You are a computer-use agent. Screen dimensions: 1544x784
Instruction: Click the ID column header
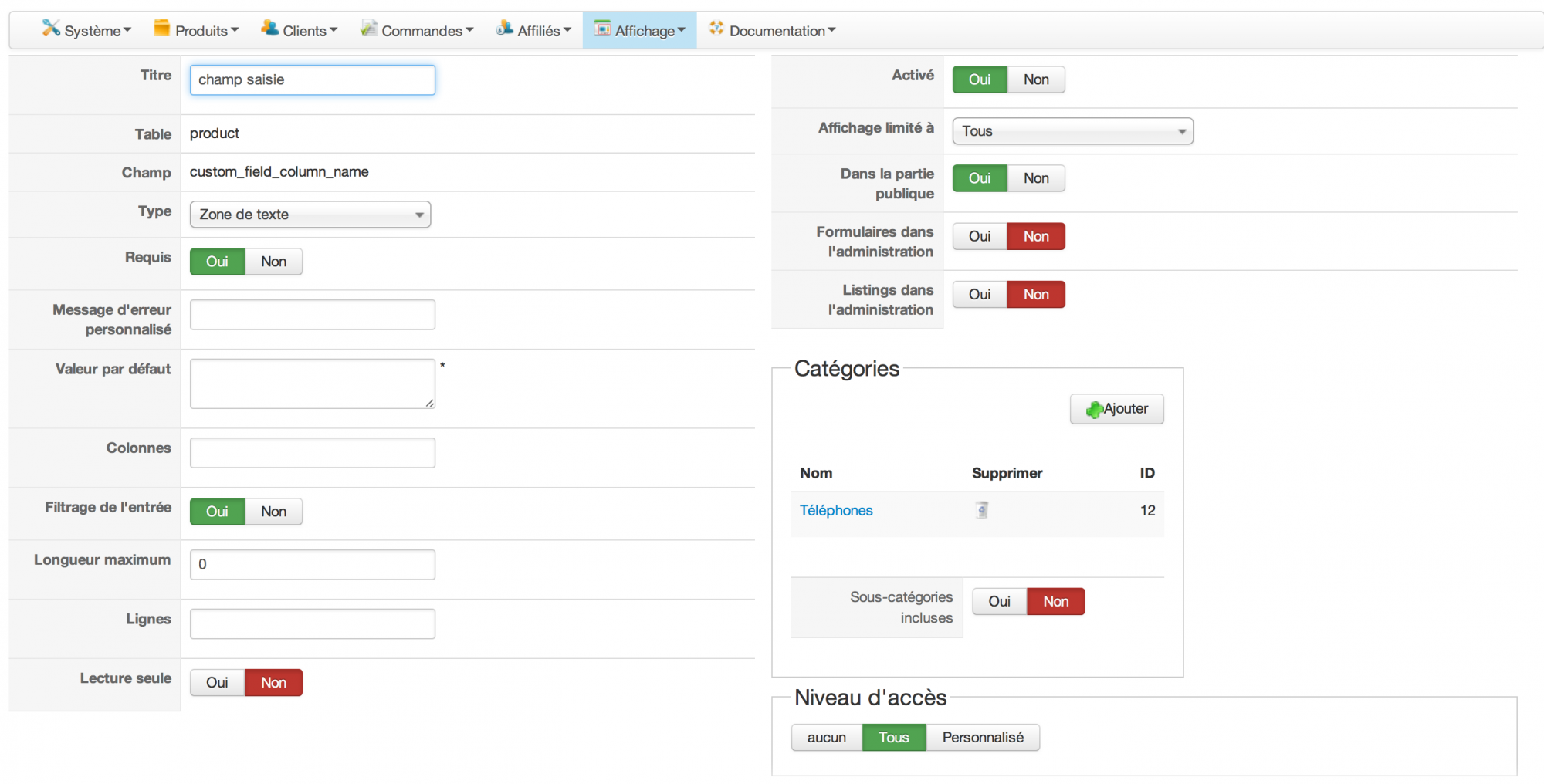pos(1147,473)
